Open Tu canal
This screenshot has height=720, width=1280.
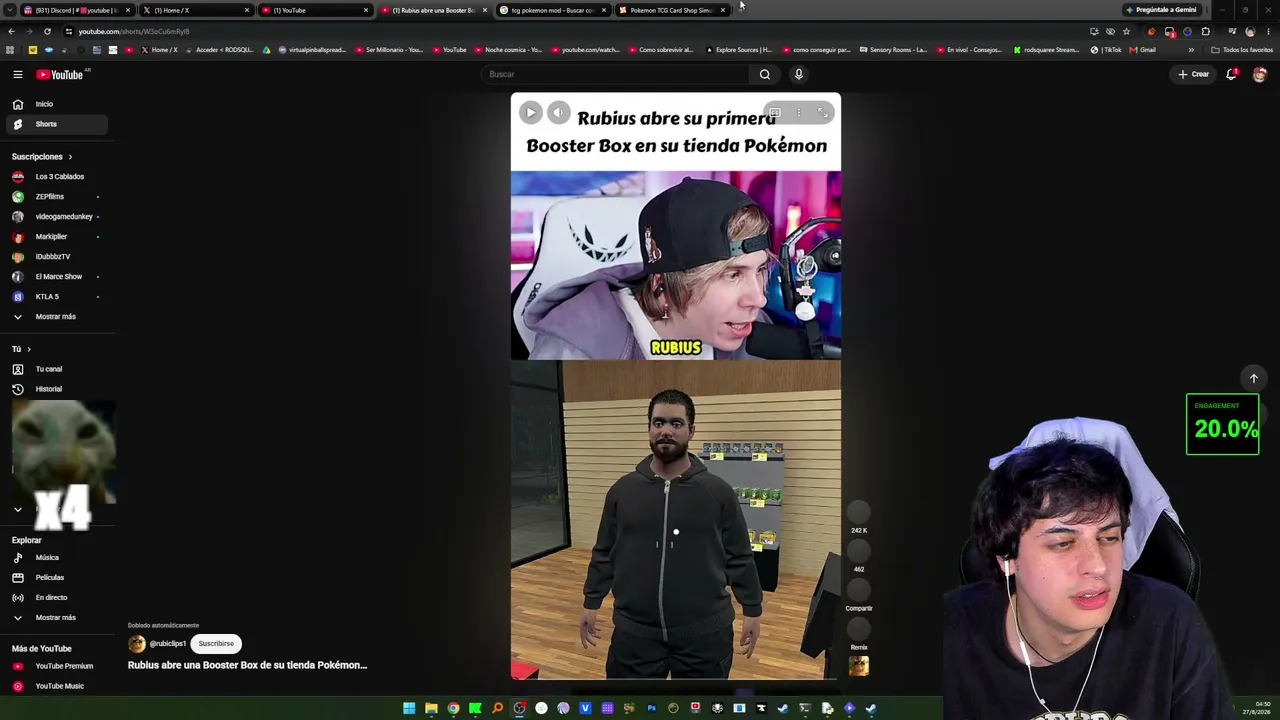[55, 369]
